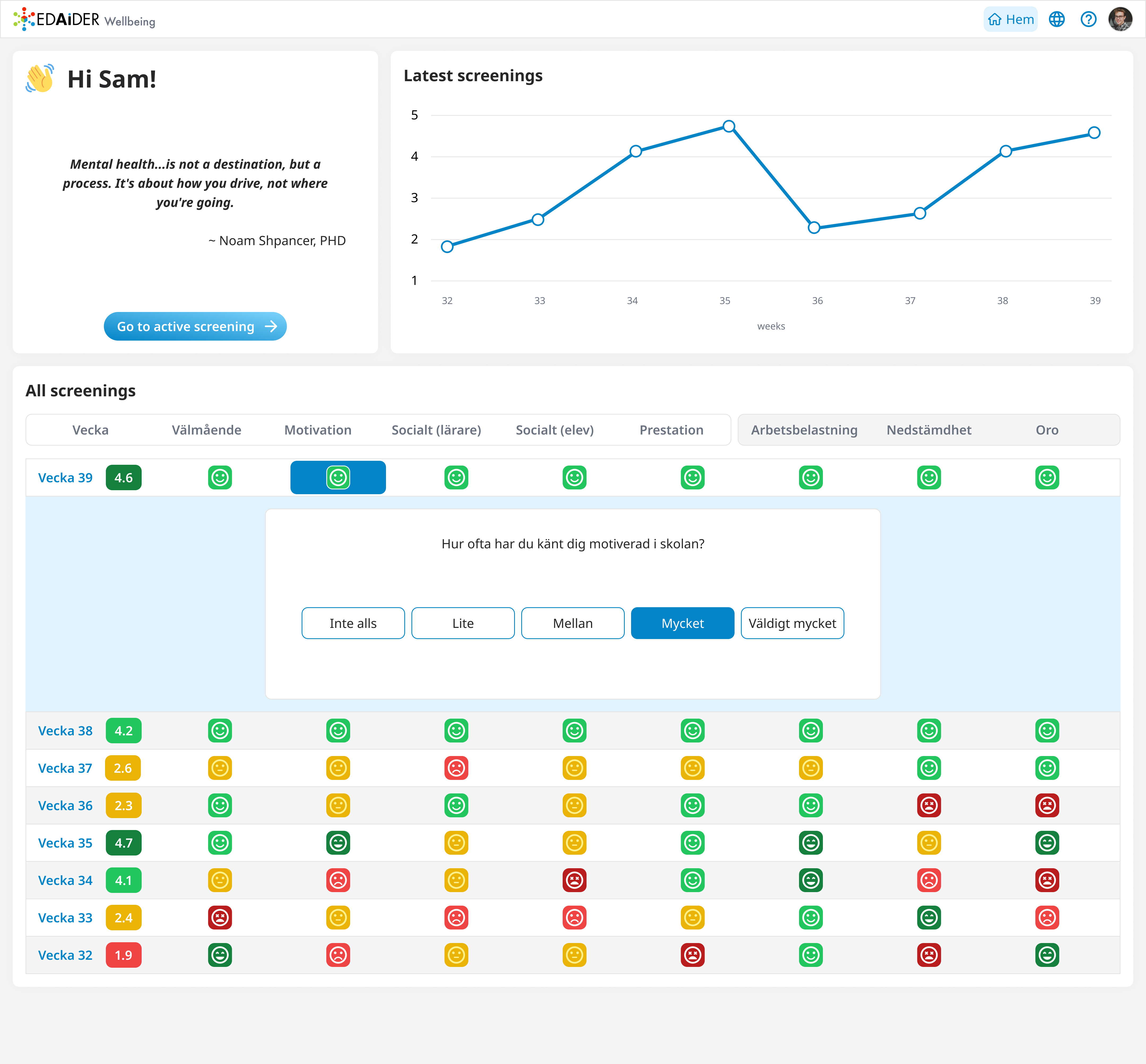Click dark green grin under Motivation Vecka 35
This screenshot has height=1064, width=1146.
point(338,843)
